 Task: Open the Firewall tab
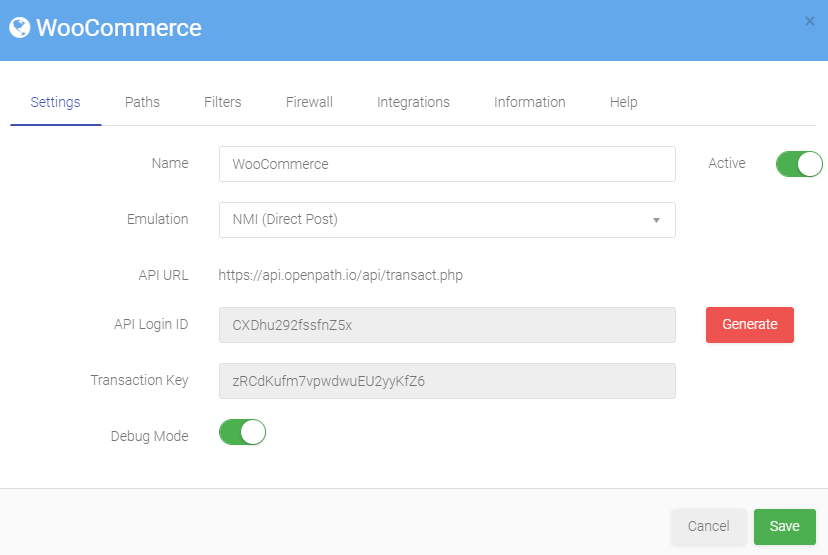(309, 102)
